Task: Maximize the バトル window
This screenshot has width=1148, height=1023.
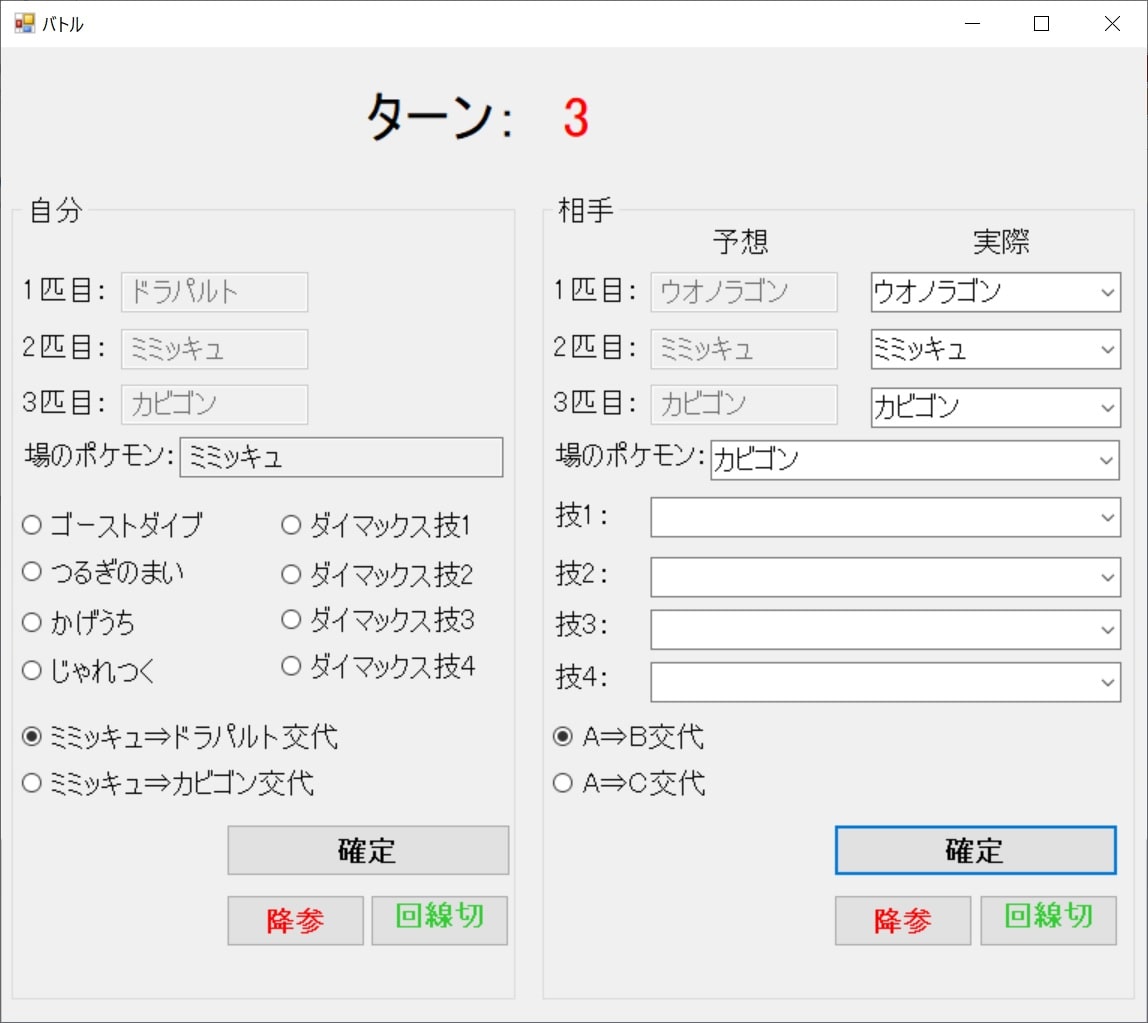Action: pyautogui.click(x=1041, y=23)
